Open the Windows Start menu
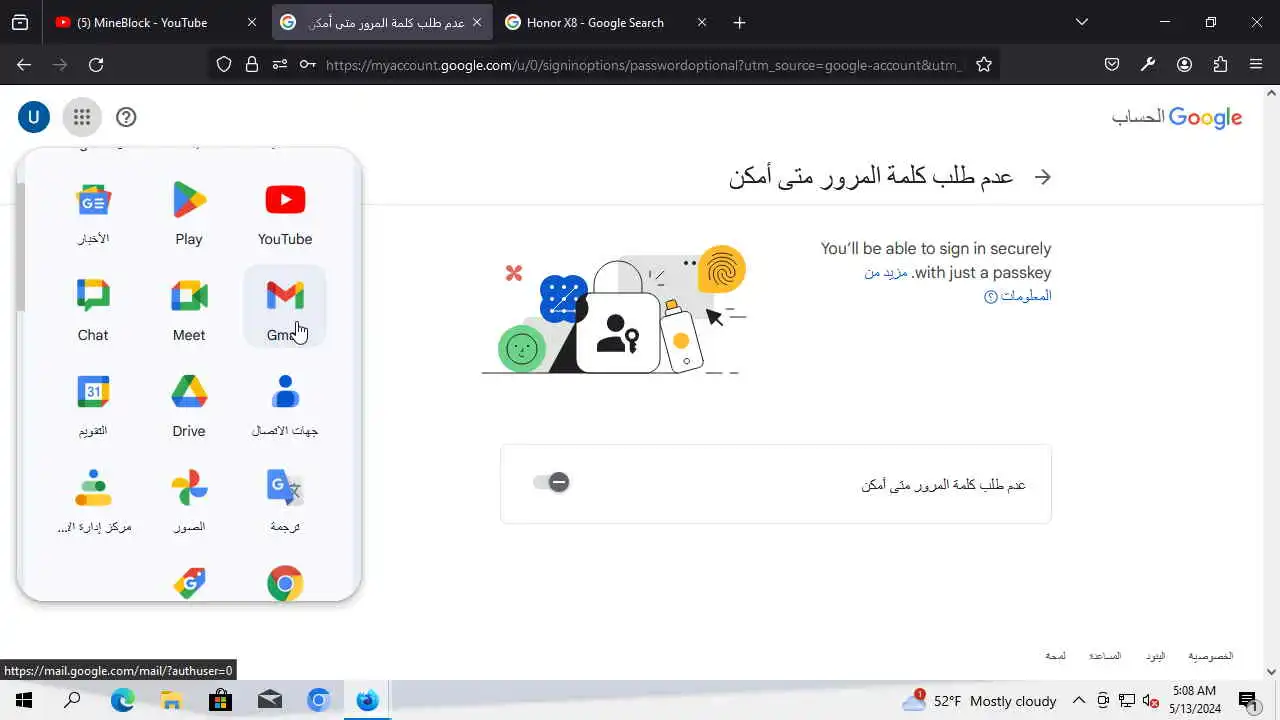Image resolution: width=1280 pixels, height=720 pixels. tap(24, 701)
